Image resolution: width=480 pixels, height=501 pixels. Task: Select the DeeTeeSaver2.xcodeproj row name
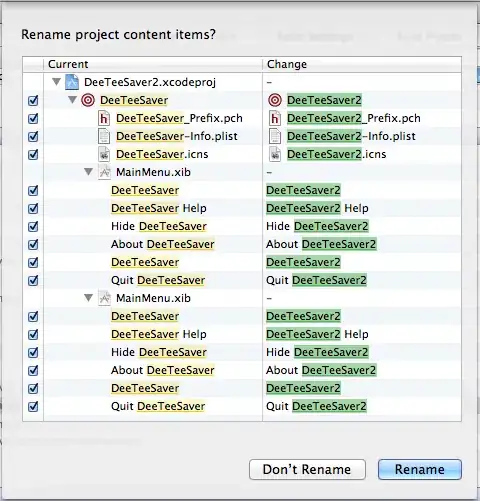[x=150, y=82]
